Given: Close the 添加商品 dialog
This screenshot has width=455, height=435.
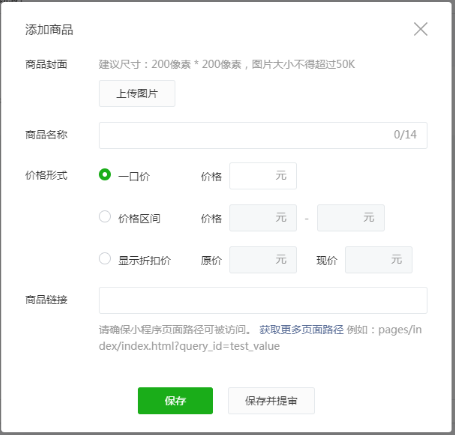Looking at the screenshot, I should [421, 29].
